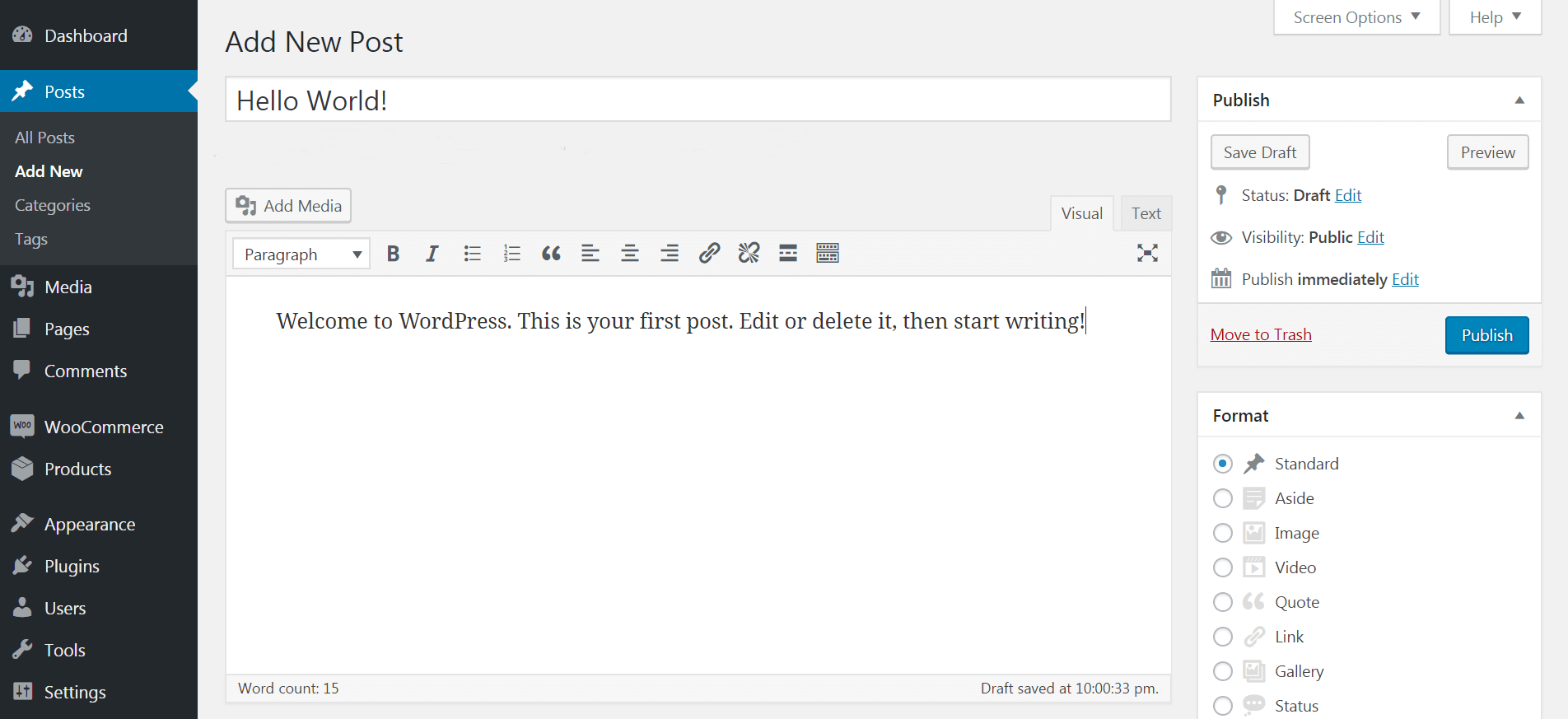Image resolution: width=1568 pixels, height=719 pixels.
Task: Click the blue Publish button
Action: pyautogui.click(x=1487, y=335)
